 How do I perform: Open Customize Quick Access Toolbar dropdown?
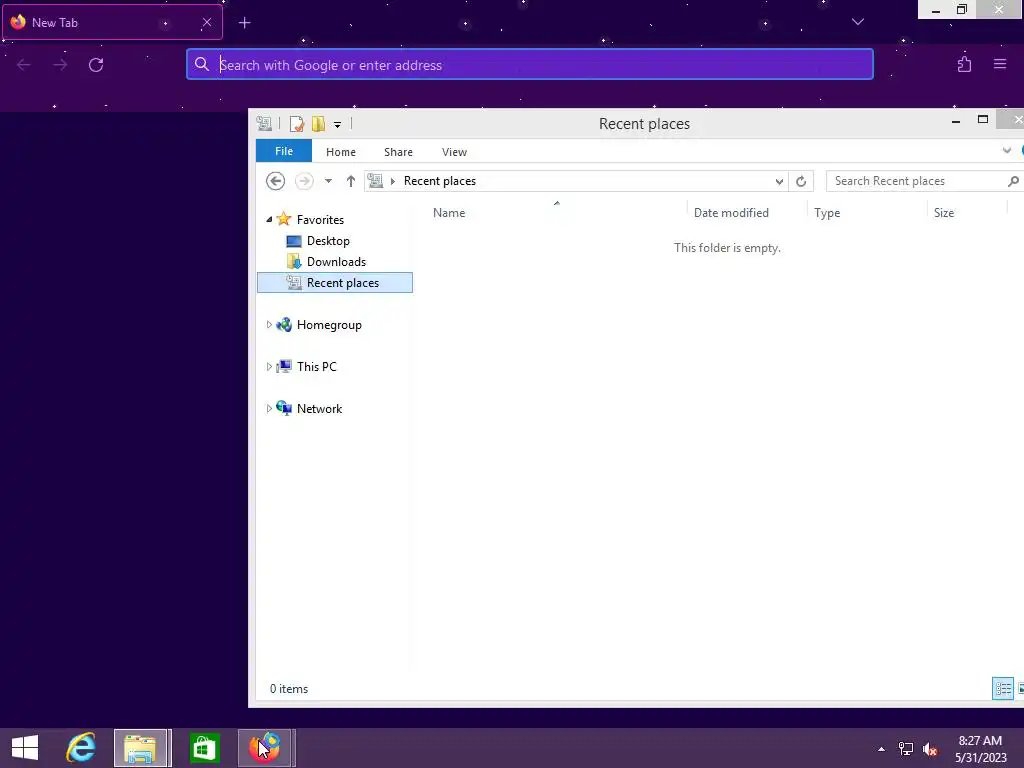pos(337,124)
